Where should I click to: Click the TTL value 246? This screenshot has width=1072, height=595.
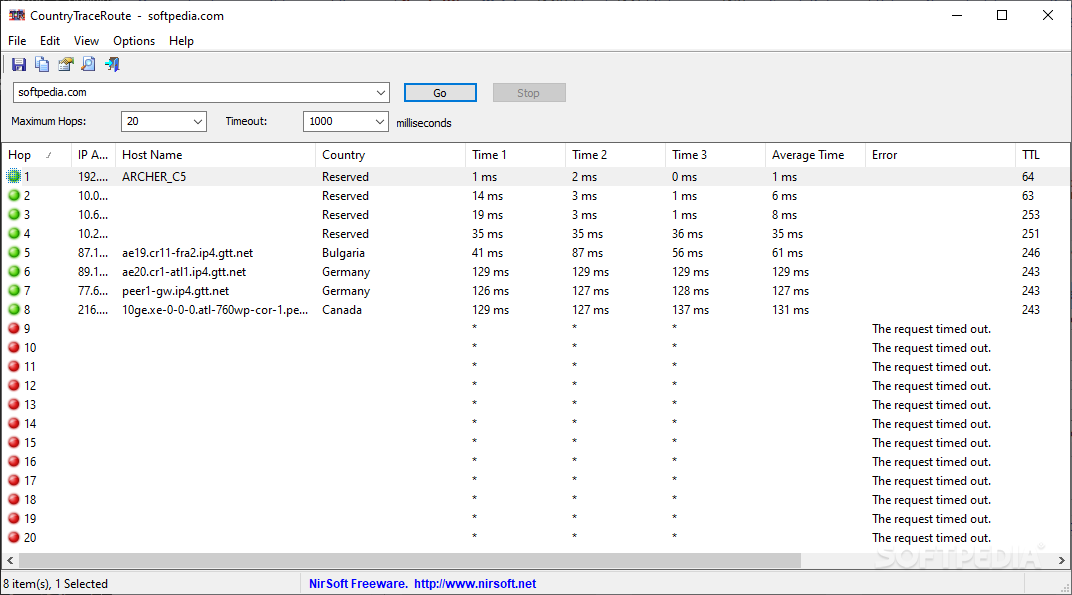tap(1031, 252)
